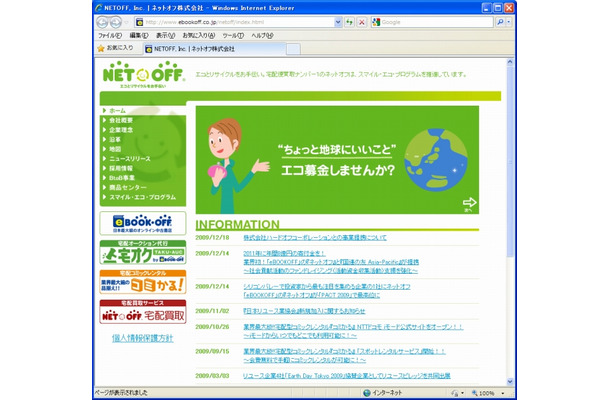Go forward with the browser Forward button
Screen dimensions: 610x400
[116, 22]
